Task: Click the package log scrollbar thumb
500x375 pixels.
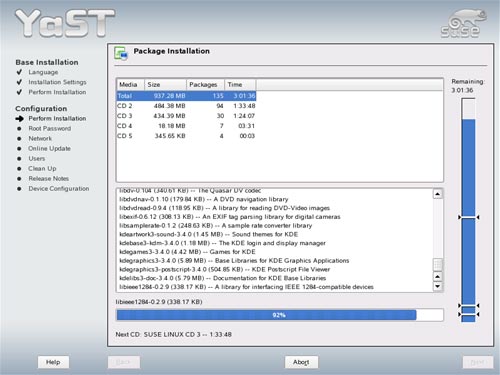Action: click(x=438, y=265)
